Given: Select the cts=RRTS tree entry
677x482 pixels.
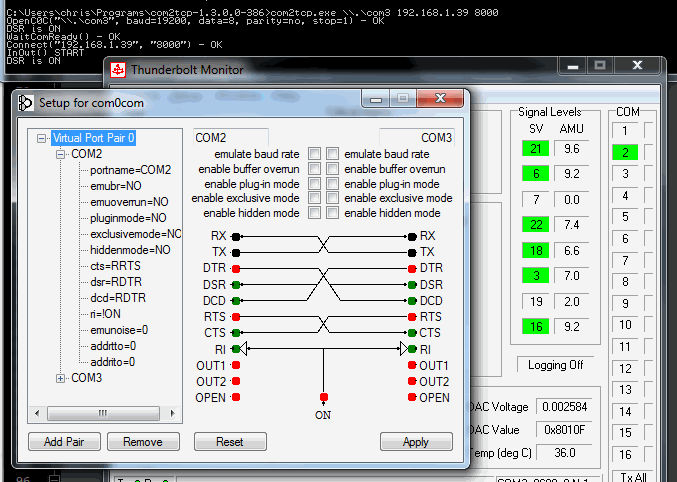Looking at the screenshot, I should tap(115, 266).
